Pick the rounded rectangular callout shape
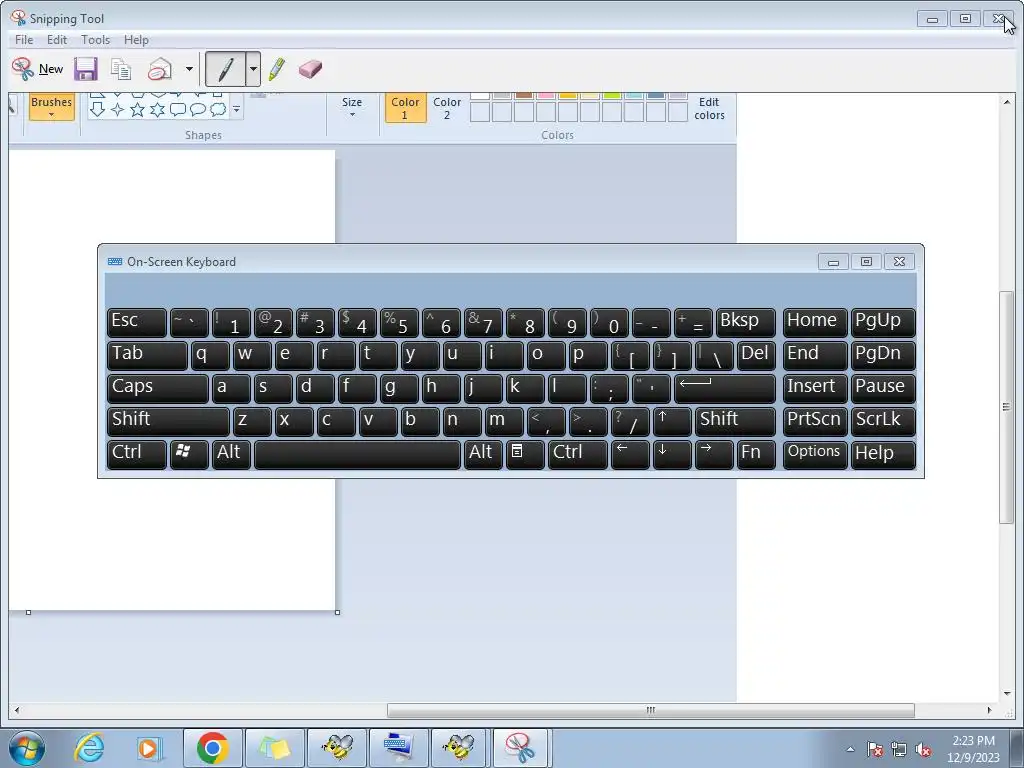 pyautogui.click(x=178, y=109)
